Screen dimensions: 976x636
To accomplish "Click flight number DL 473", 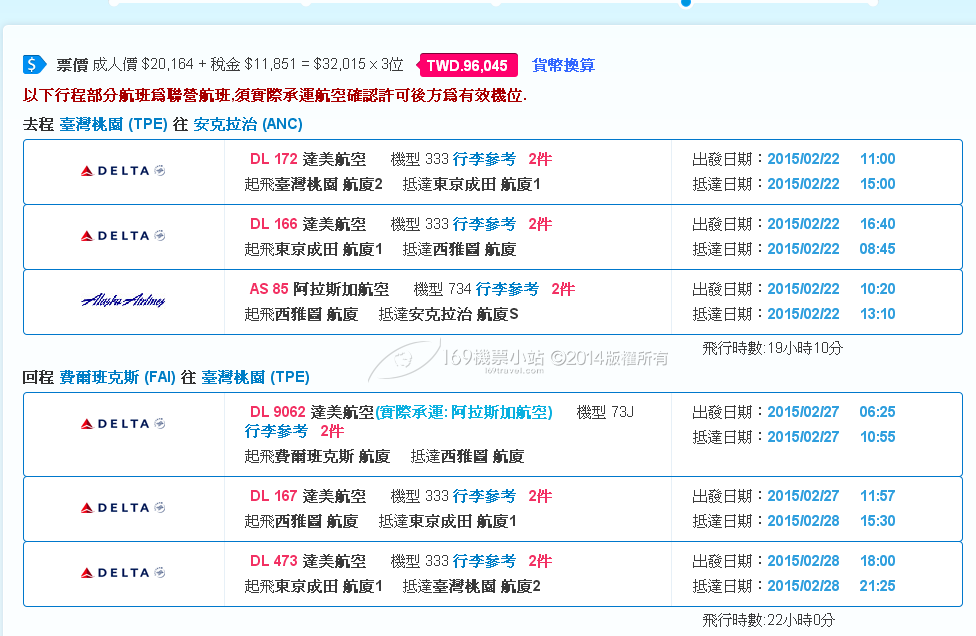I will [x=274, y=561].
